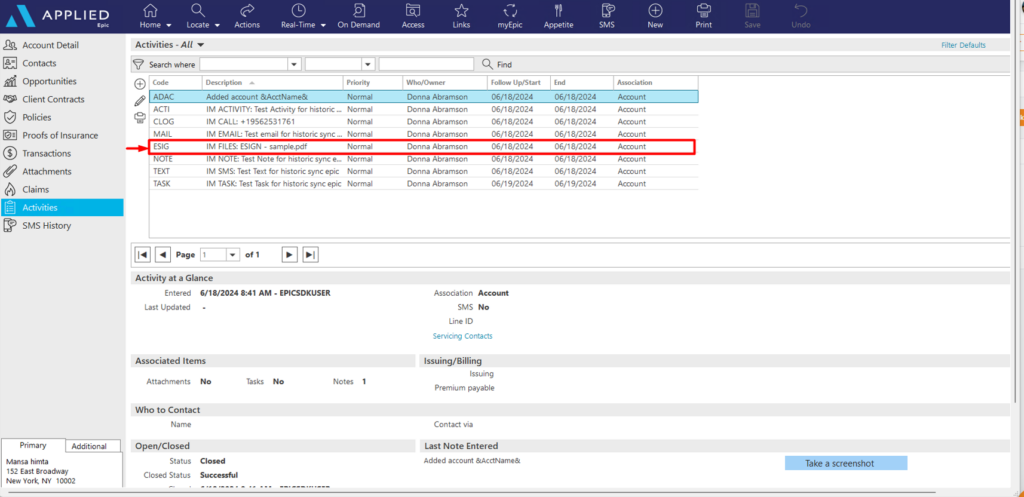Open Contacts in the sidebar

click(39, 63)
